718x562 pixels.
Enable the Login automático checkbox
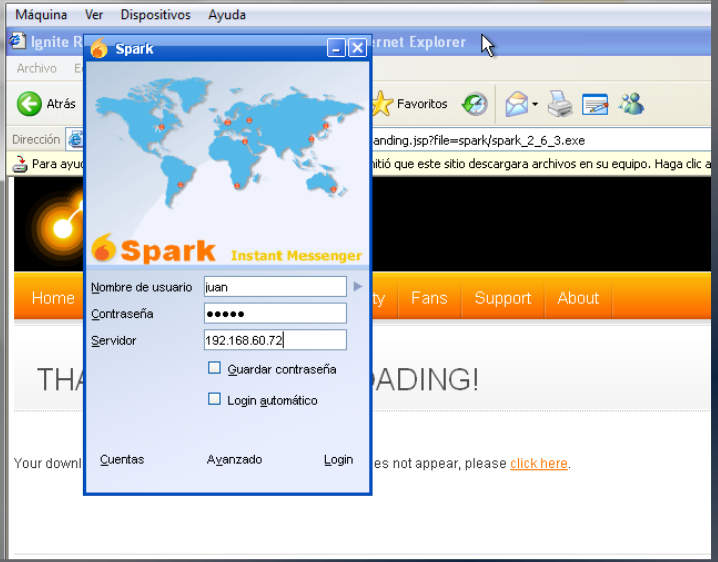tap(214, 400)
